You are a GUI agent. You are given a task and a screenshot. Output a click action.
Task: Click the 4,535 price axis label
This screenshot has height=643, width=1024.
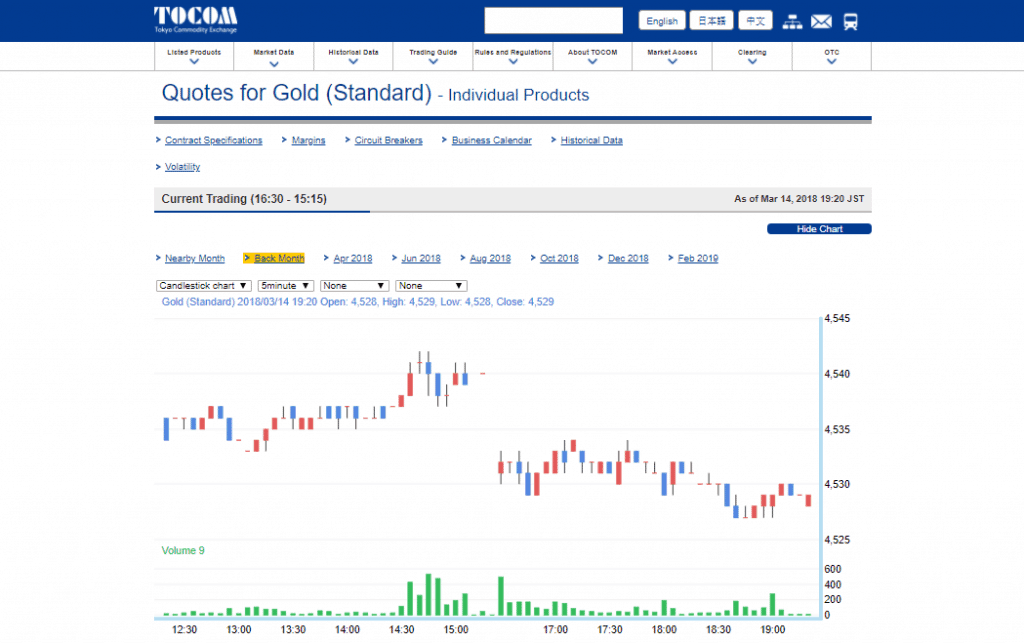point(837,430)
